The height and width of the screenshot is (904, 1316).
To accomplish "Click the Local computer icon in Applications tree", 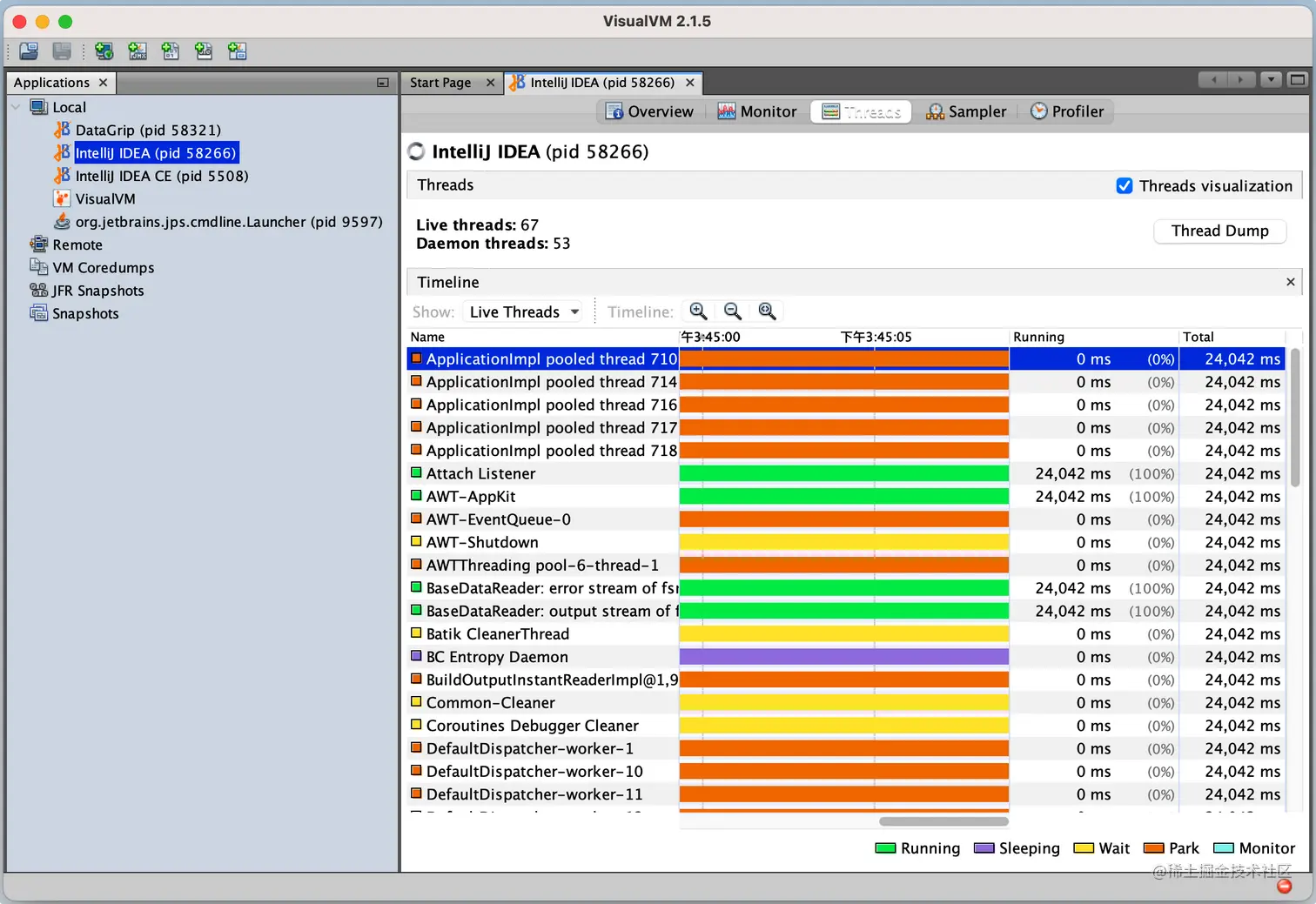I will [x=38, y=107].
